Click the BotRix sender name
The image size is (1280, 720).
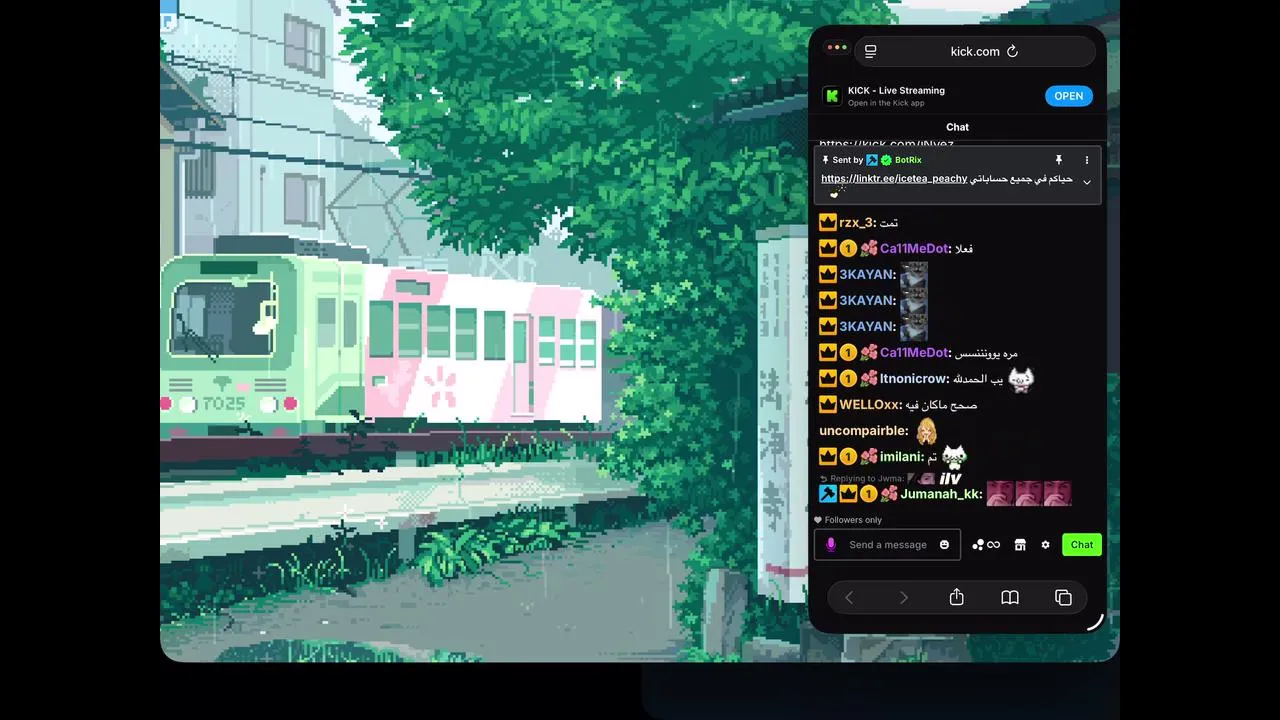(908, 160)
